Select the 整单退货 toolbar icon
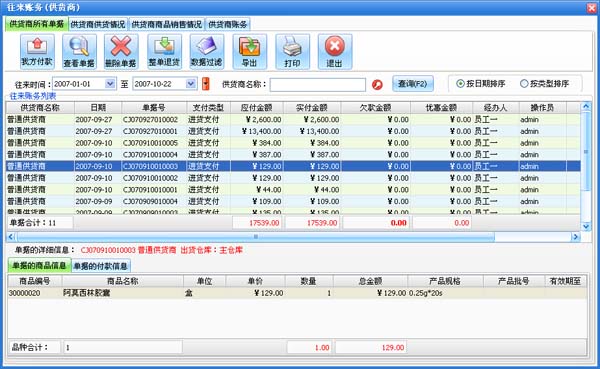Screen dimensions: 600x369 (164, 51)
